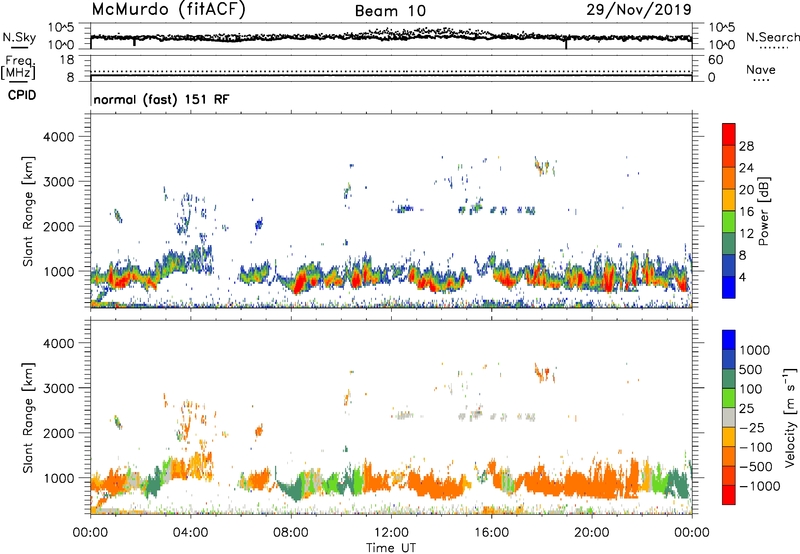Click the '-500' label on the Velocity colorbar
Viewport: 800px width, 554px height.
tap(756, 466)
